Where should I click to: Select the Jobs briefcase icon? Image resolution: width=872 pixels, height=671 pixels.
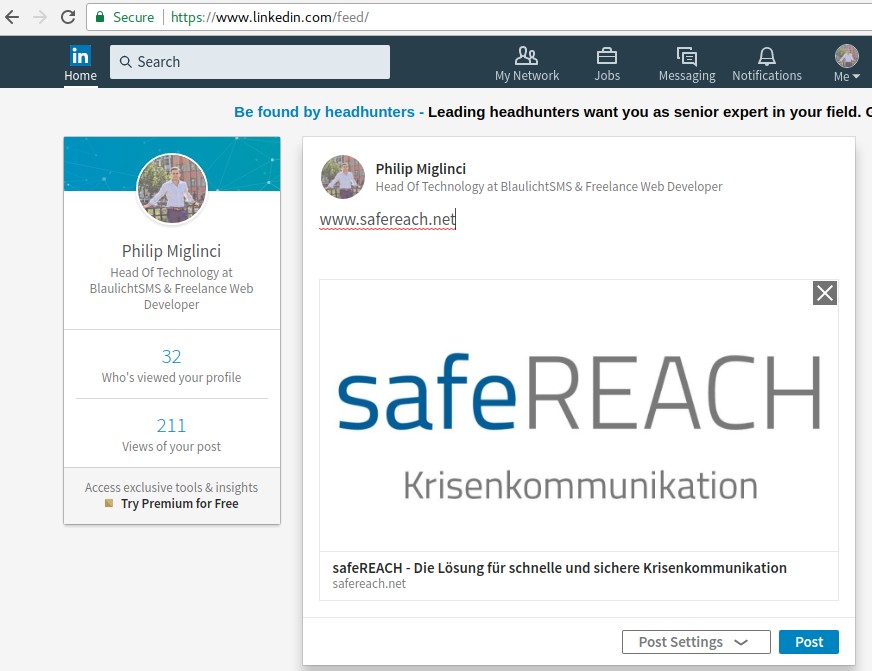607,56
